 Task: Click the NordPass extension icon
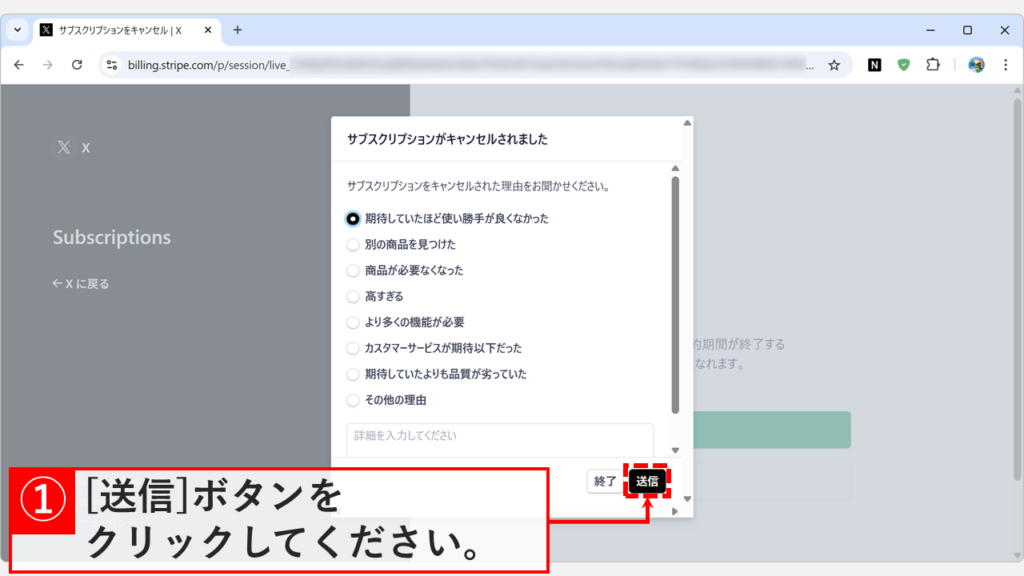tap(875, 64)
